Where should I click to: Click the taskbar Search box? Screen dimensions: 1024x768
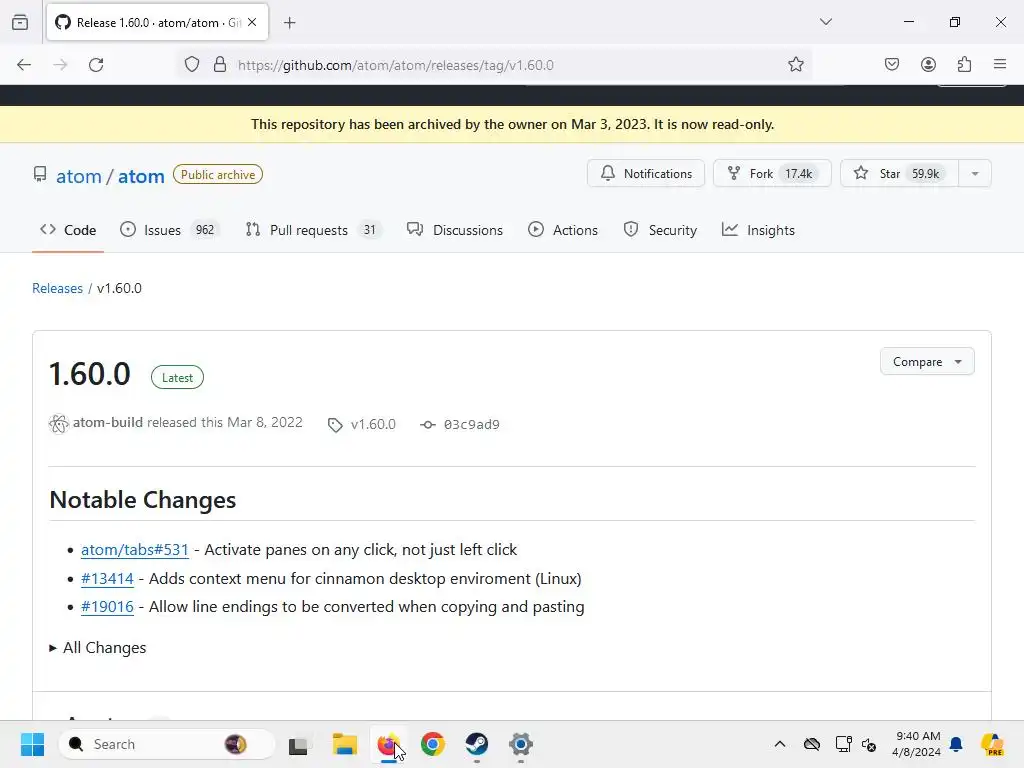[x=167, y=744]
